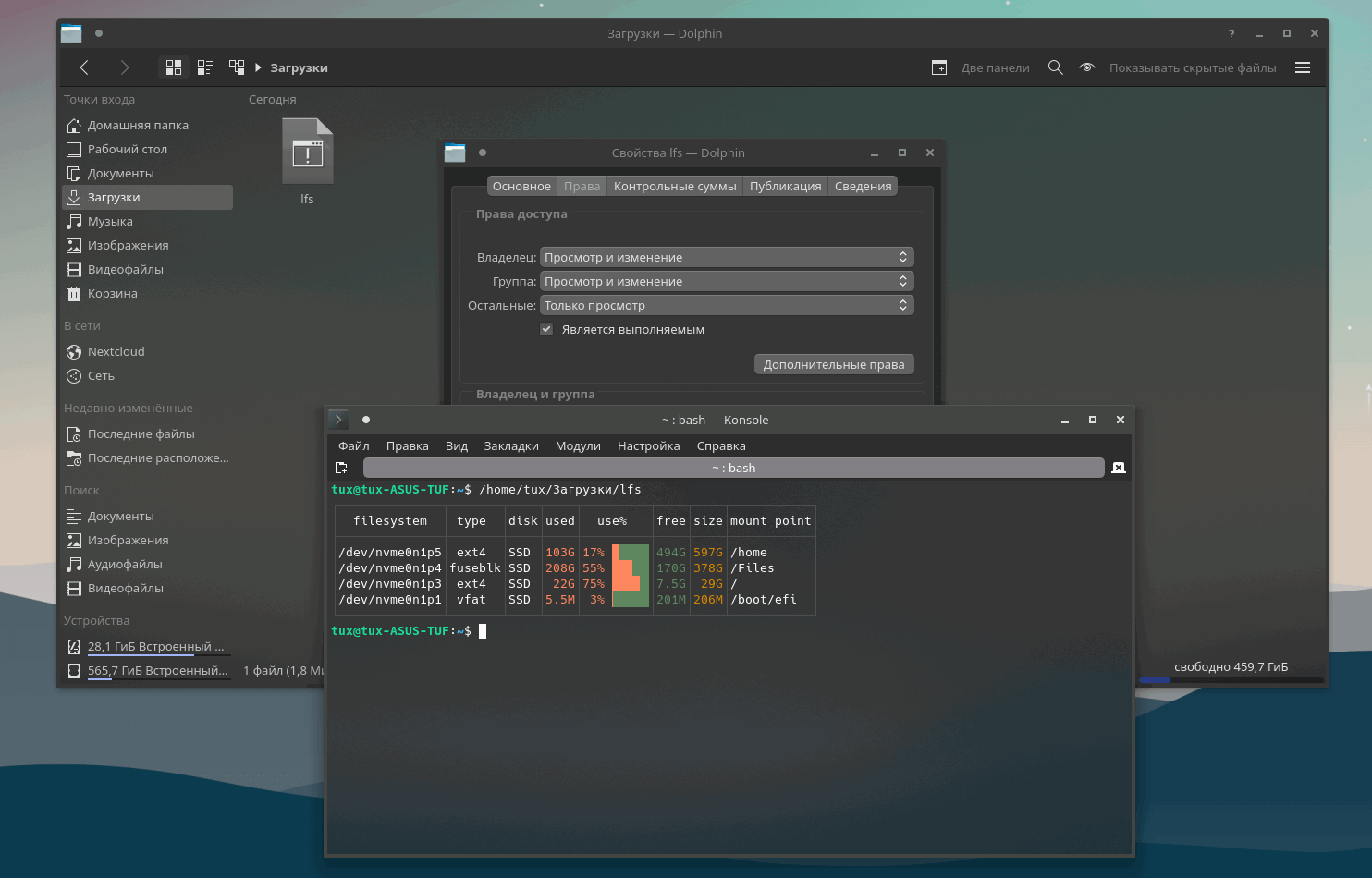Open the Музыка place in sidebar
This screenshot has height=878, width=1372.
(x=147, y=221)
